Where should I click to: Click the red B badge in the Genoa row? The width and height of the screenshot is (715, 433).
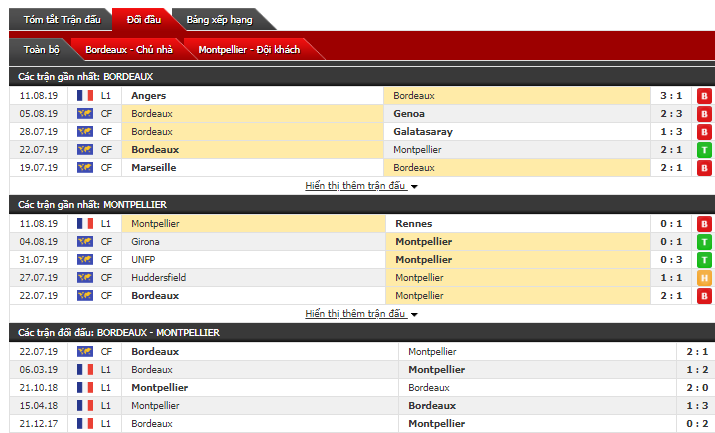point(704,113)
